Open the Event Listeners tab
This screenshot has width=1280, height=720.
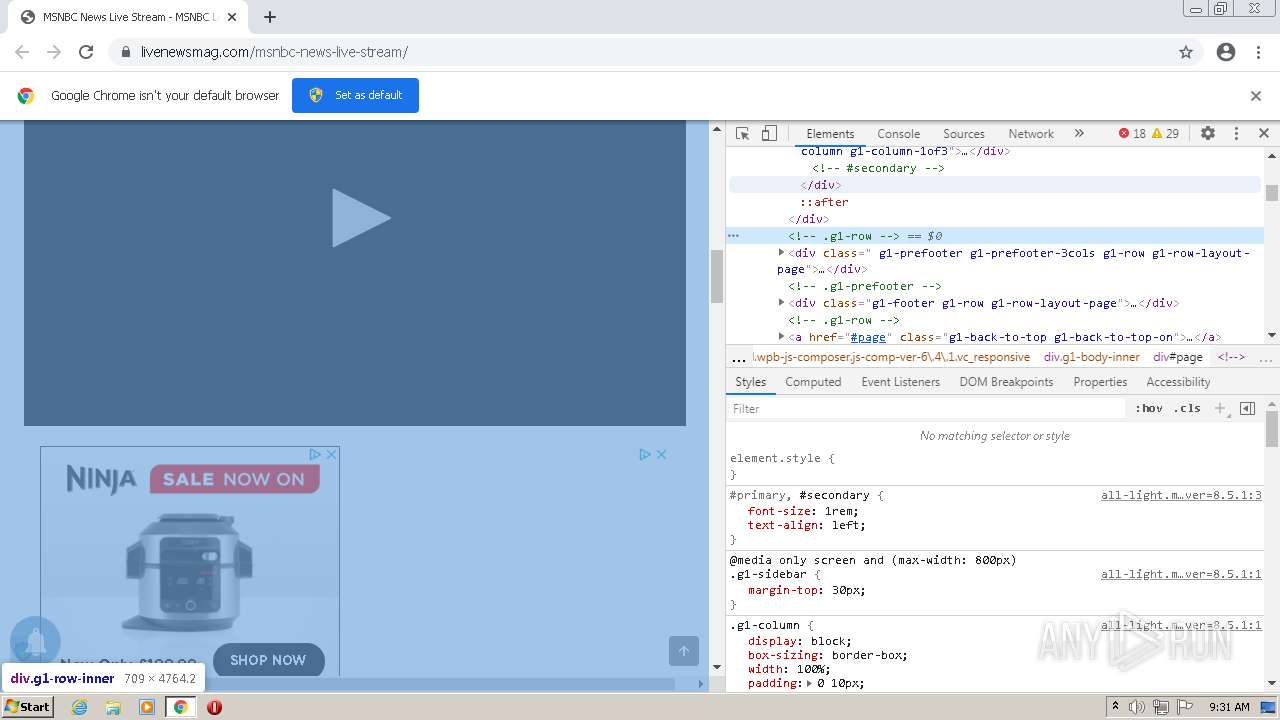coord(900,382)
